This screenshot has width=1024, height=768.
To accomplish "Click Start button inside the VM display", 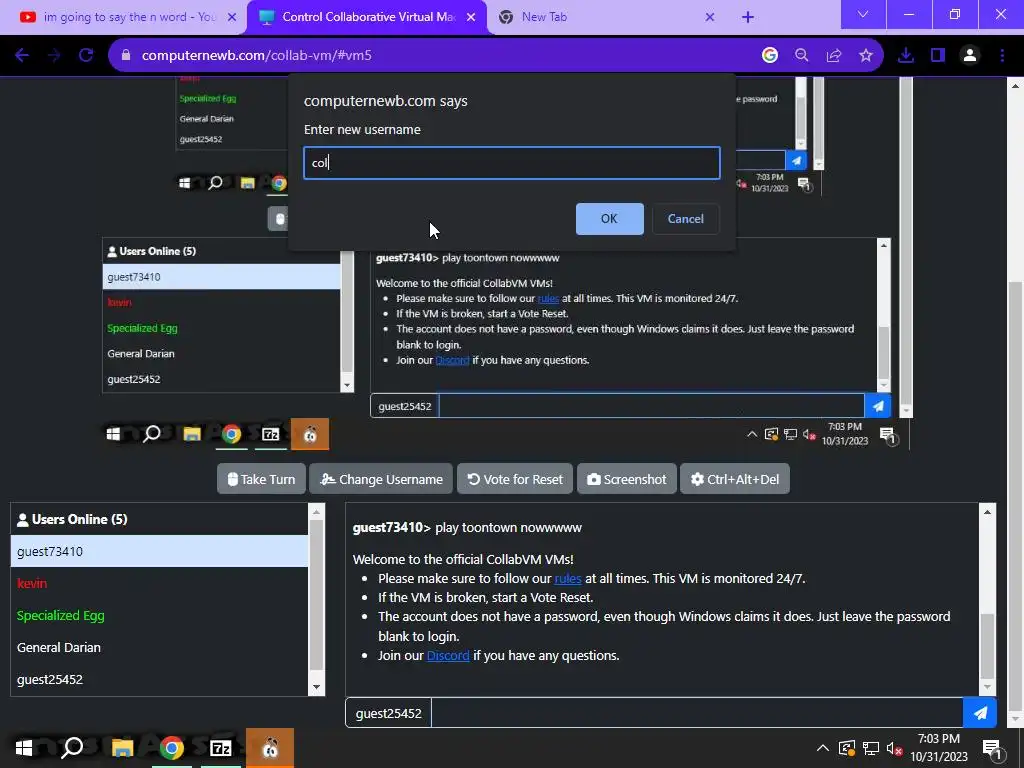I will click(x=113, y=434).
